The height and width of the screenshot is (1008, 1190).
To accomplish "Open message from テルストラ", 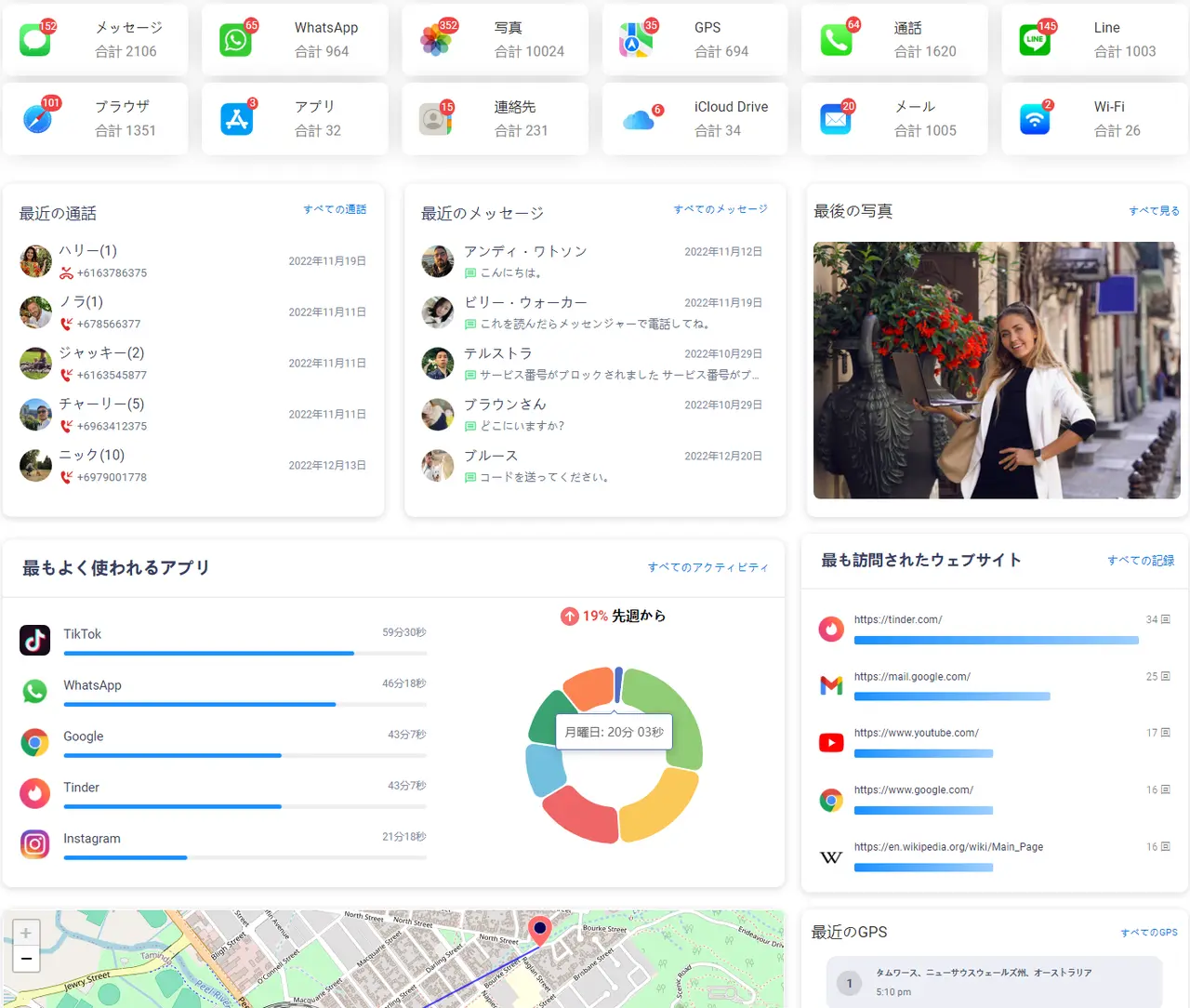I will (x=592, y=364).
